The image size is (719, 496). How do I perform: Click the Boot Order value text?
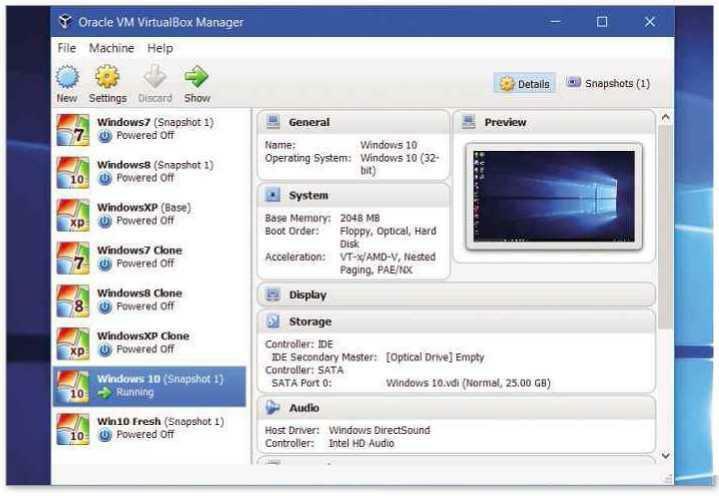click(x=388, y=237)
